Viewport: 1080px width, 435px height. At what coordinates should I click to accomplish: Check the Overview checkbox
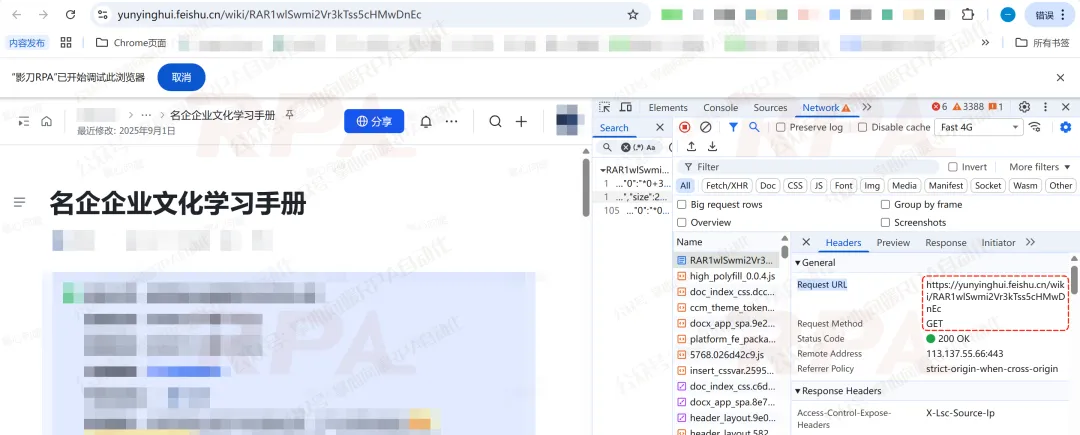(682, 222)
